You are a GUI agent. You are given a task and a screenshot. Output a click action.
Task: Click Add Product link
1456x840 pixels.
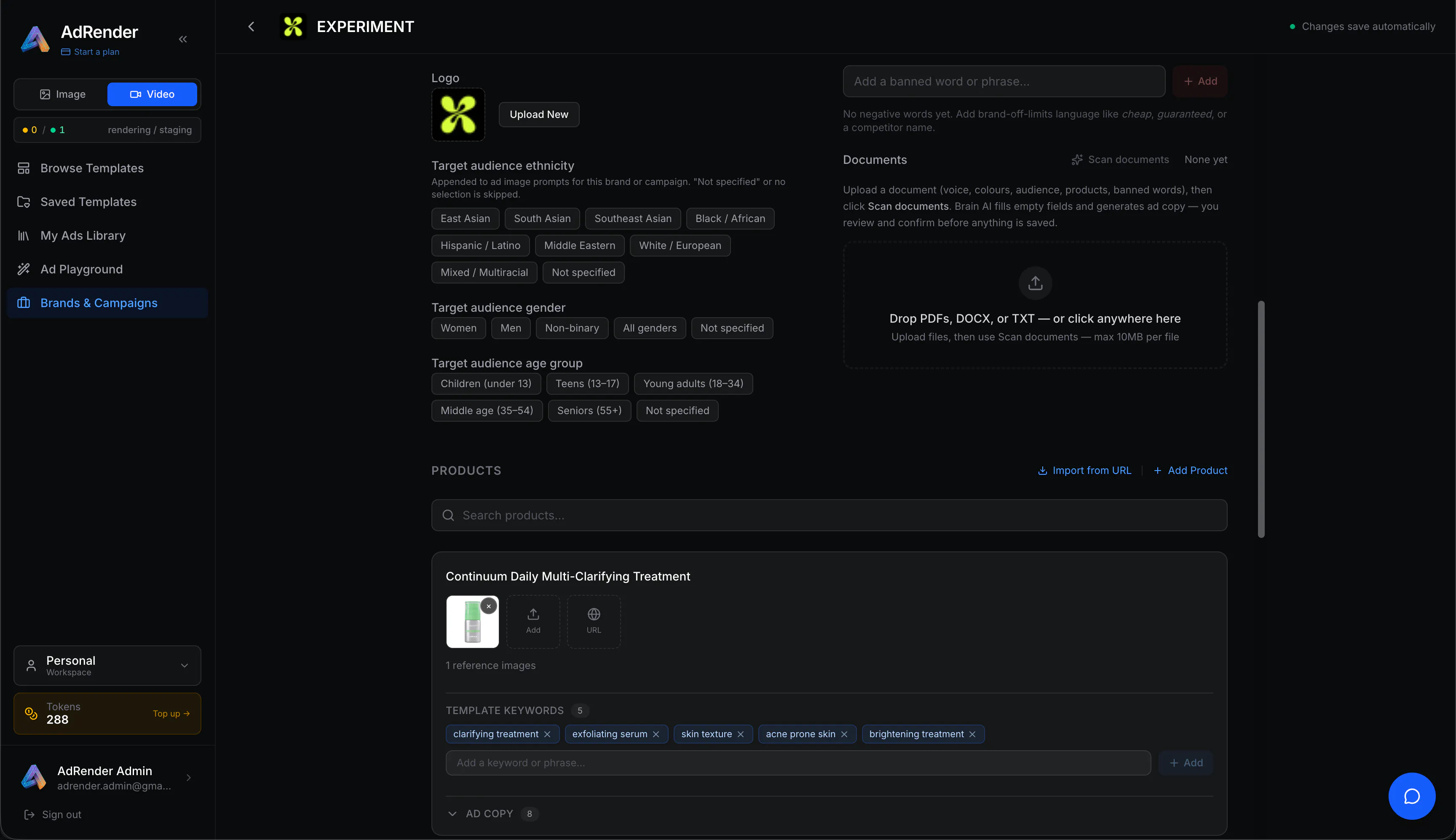(1190, 471)
